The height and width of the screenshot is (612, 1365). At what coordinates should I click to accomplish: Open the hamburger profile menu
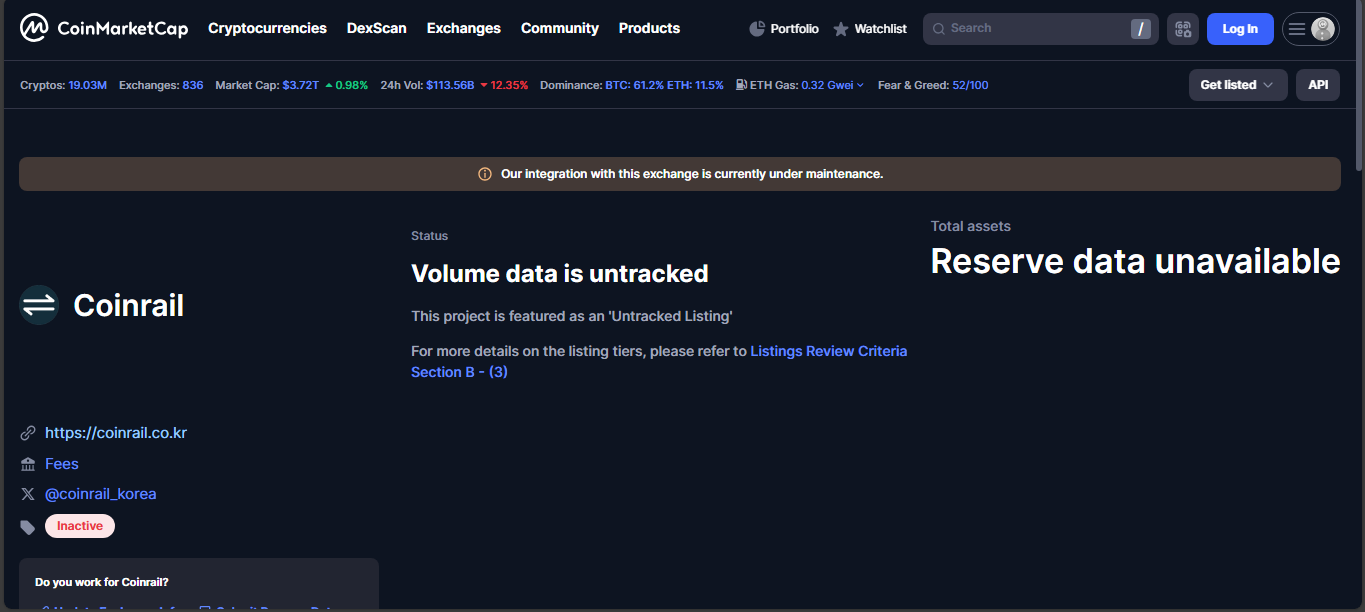tap(1311, 29)
